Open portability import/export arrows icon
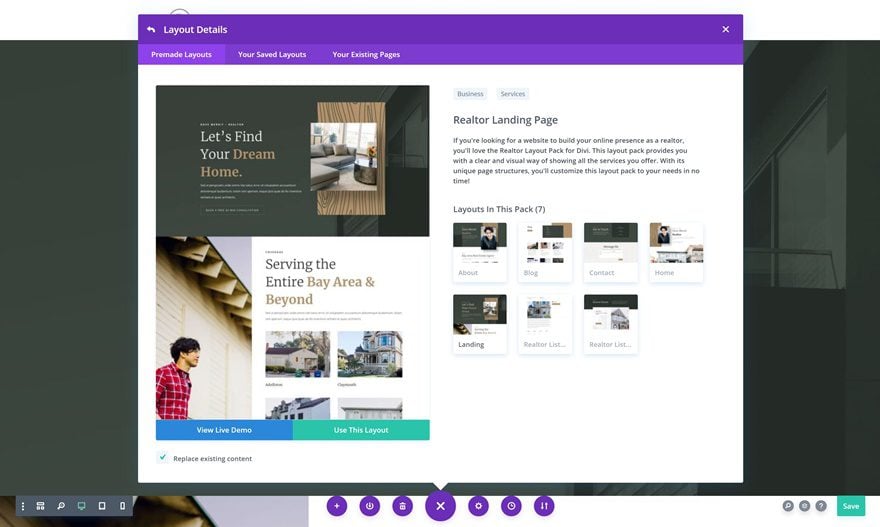The image size is (880, 527). point(543,506)
